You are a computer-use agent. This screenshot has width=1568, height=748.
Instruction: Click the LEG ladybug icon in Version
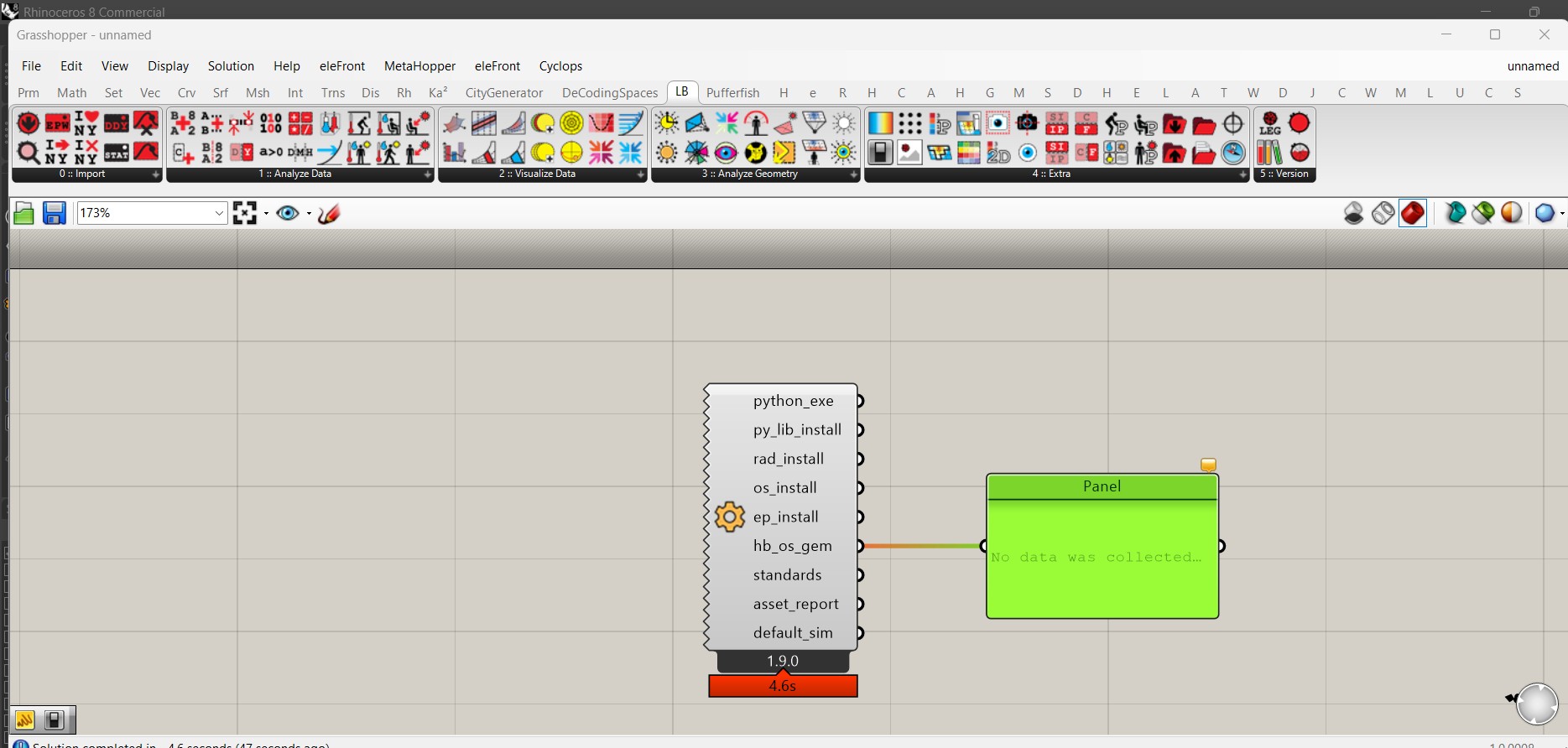tap(1269, 123)
